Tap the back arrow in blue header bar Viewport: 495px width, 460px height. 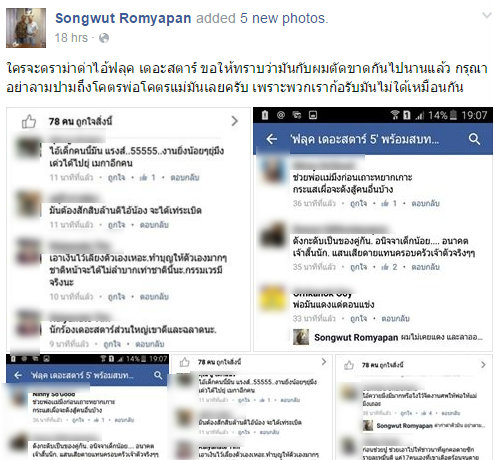pos(272,139)
